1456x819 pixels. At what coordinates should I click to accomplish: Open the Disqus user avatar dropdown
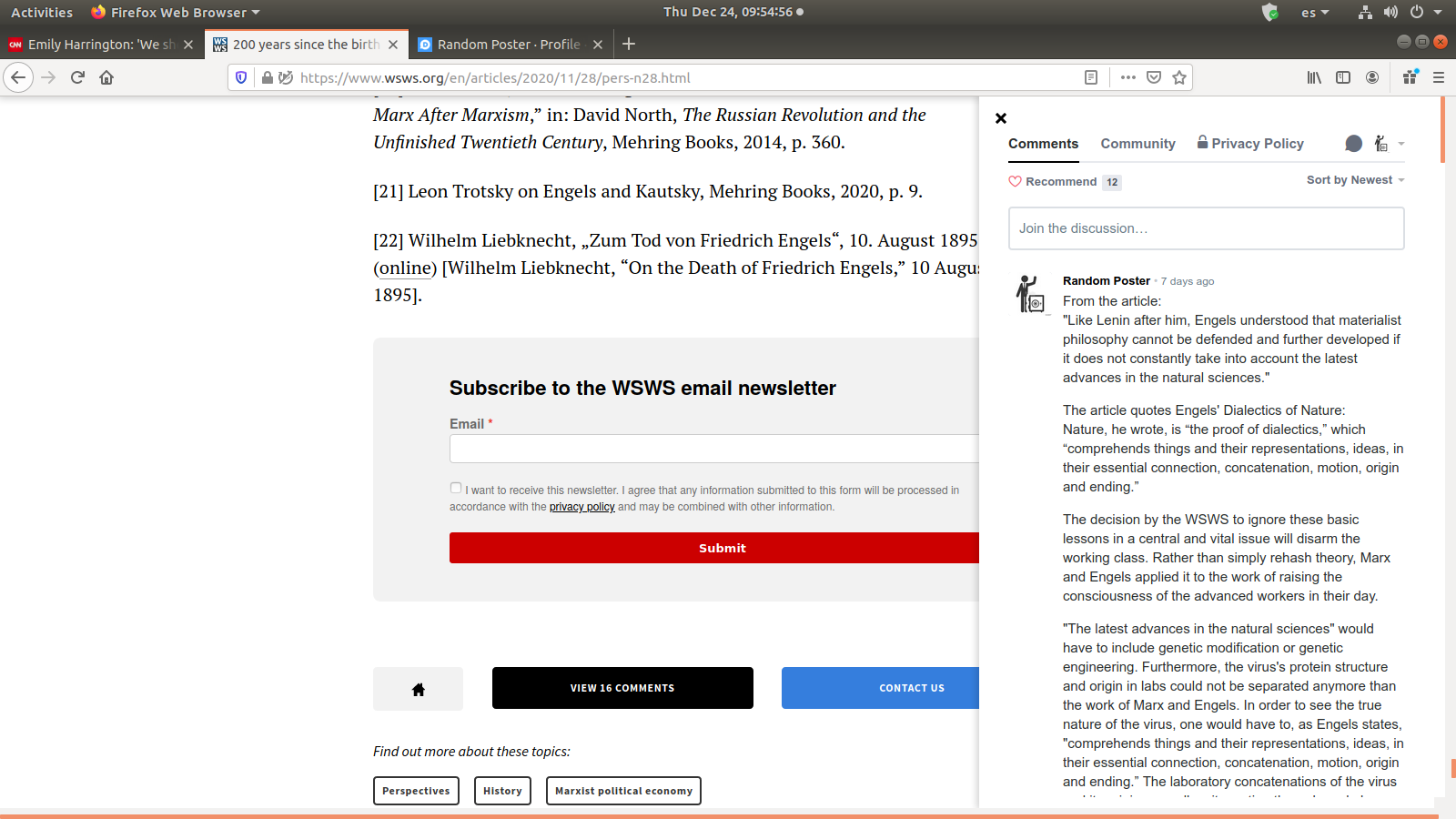click(1388, 144)
